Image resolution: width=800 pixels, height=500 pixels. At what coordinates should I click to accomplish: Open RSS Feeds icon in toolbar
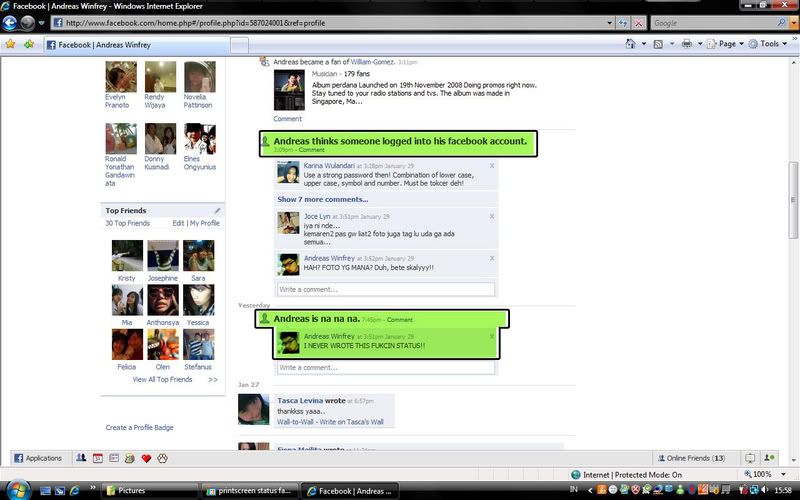coord(658,44)
